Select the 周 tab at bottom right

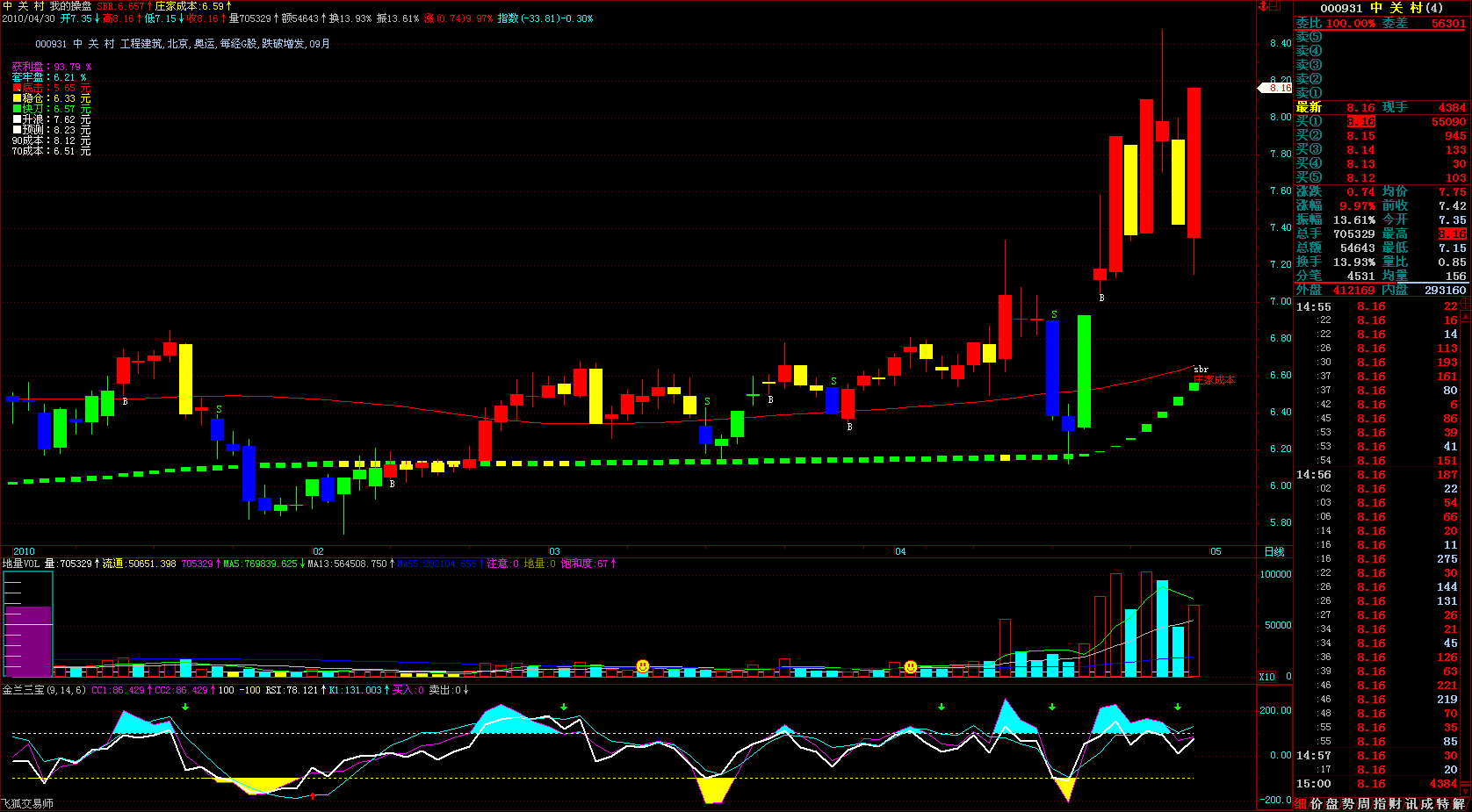pyautogui.click(x=1364, y=803)
